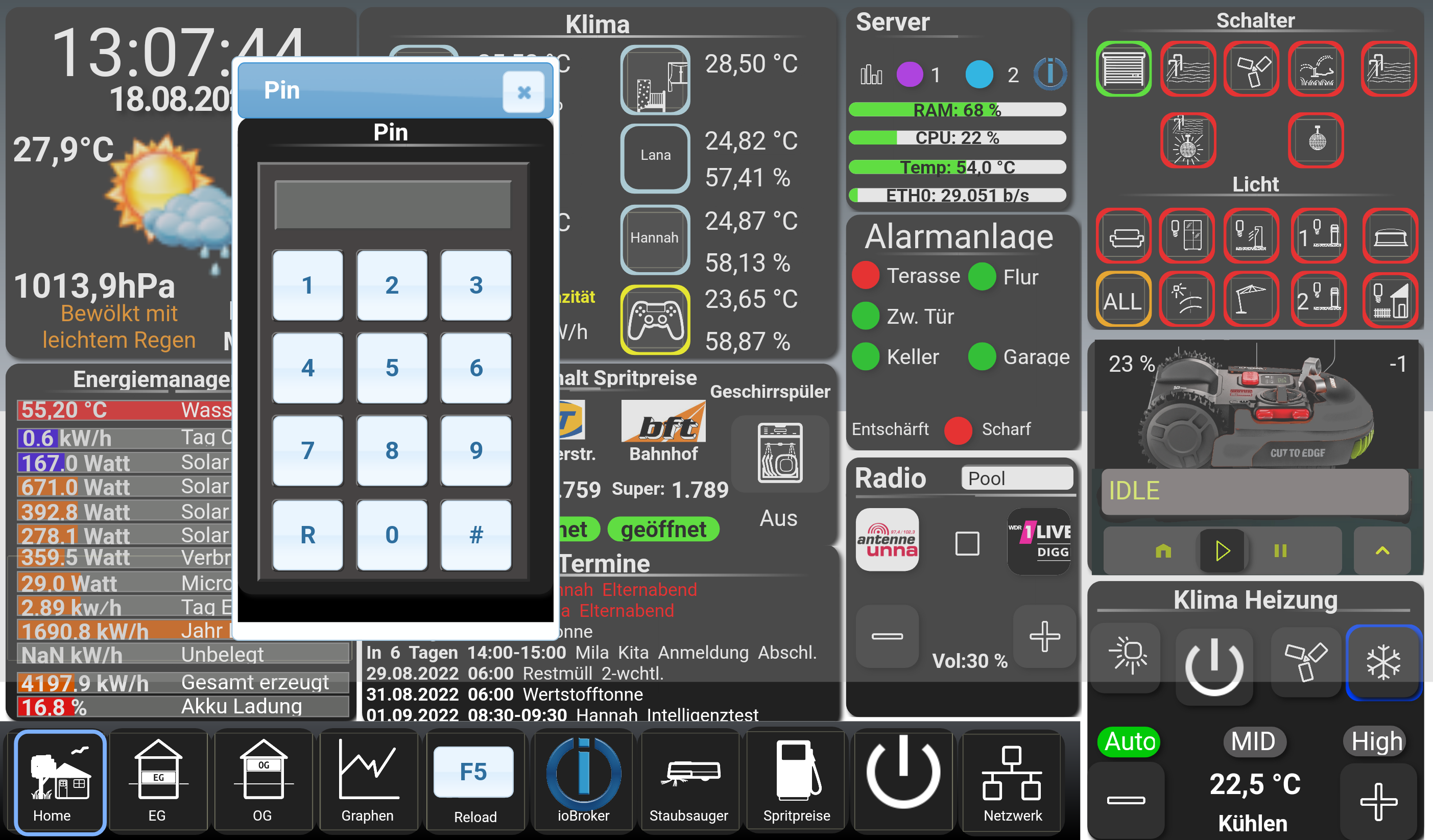Start the mower with the play button
Viewport: 1433px width, 840px height.
click(x=1222, y=550)
